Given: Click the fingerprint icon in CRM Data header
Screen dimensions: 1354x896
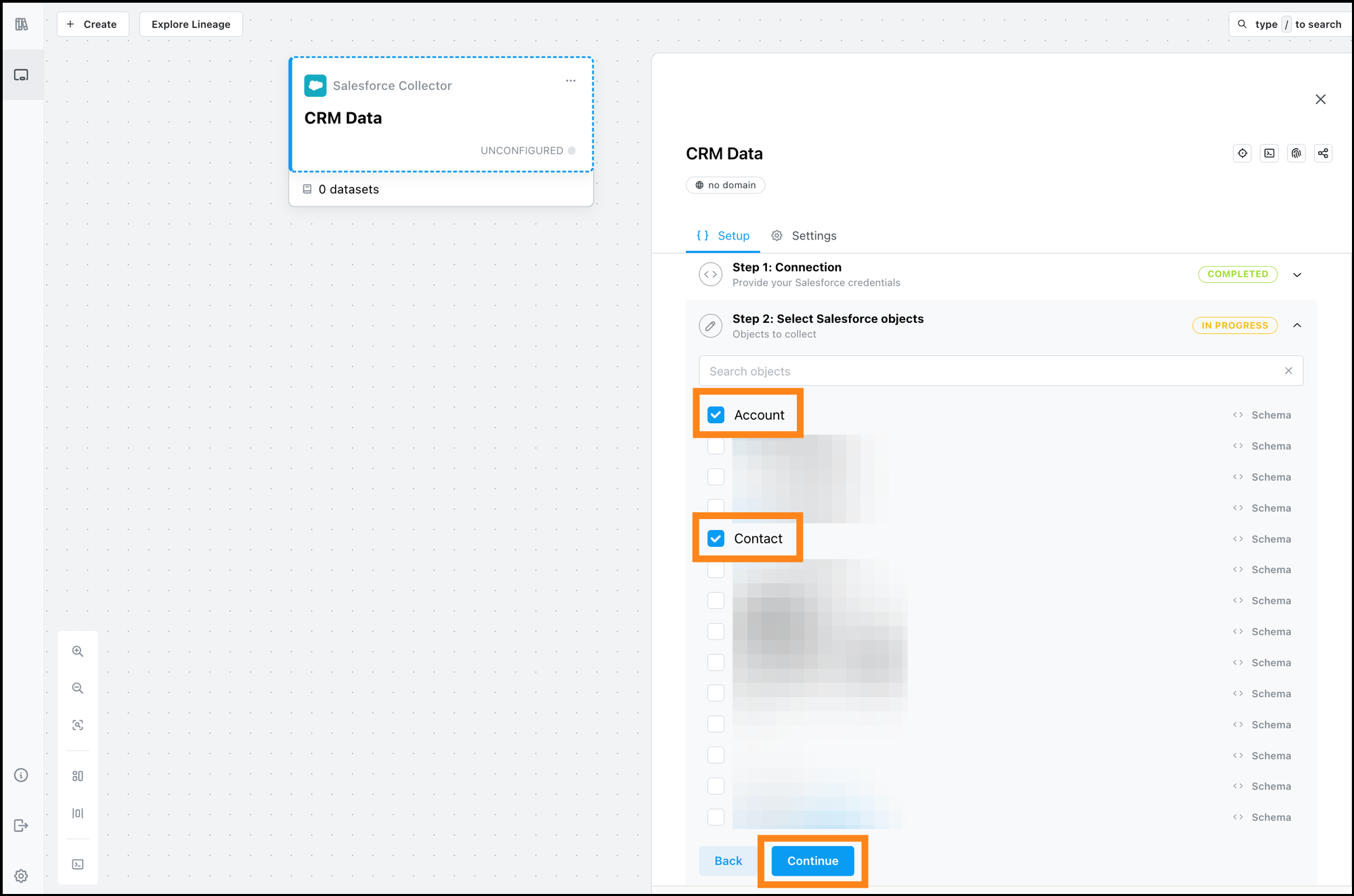Looking at the screenshot, I should tap(1296, 153).
